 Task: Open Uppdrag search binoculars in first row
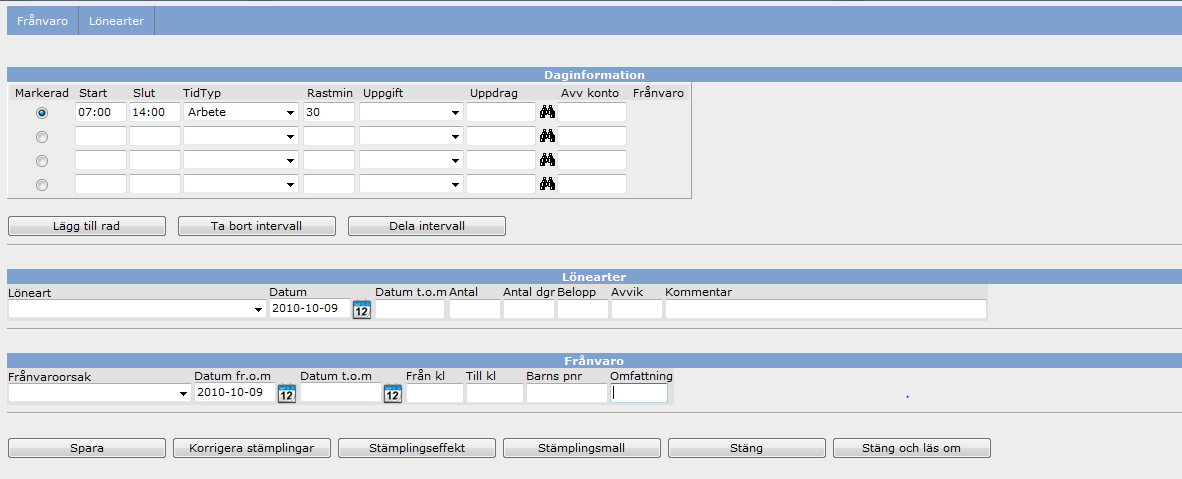pyautogui.click(x=547, y=112)
